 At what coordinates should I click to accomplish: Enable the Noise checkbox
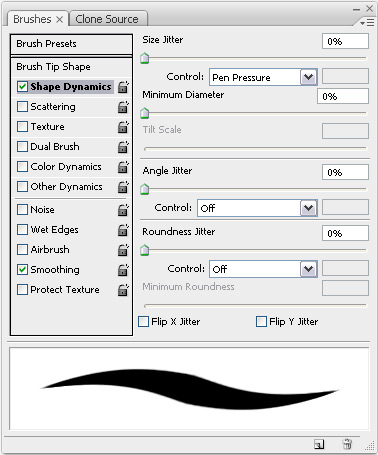(x=22, y=210)
